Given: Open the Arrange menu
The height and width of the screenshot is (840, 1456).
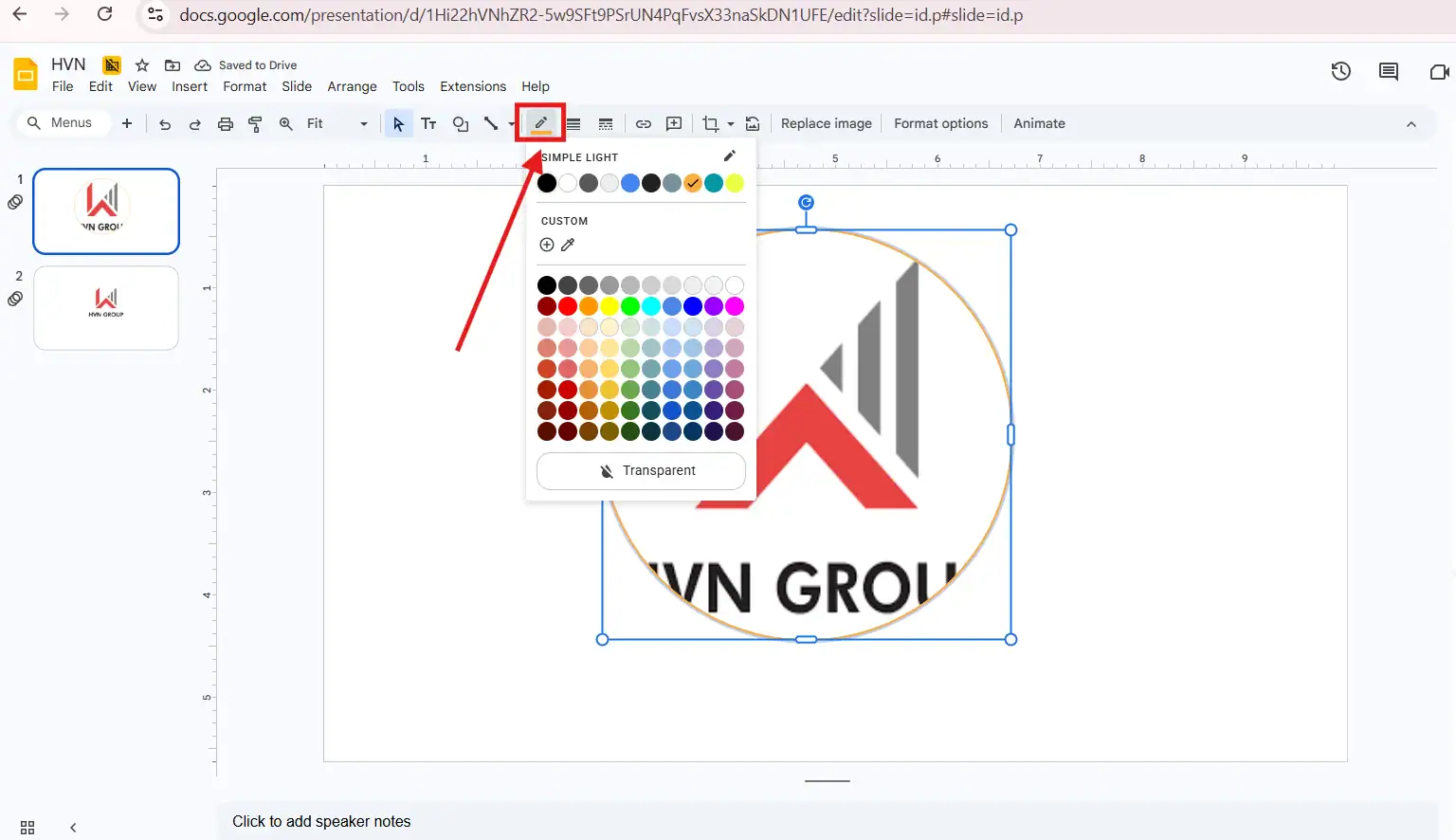Looking at the screenshot, I should click(352, 86).
